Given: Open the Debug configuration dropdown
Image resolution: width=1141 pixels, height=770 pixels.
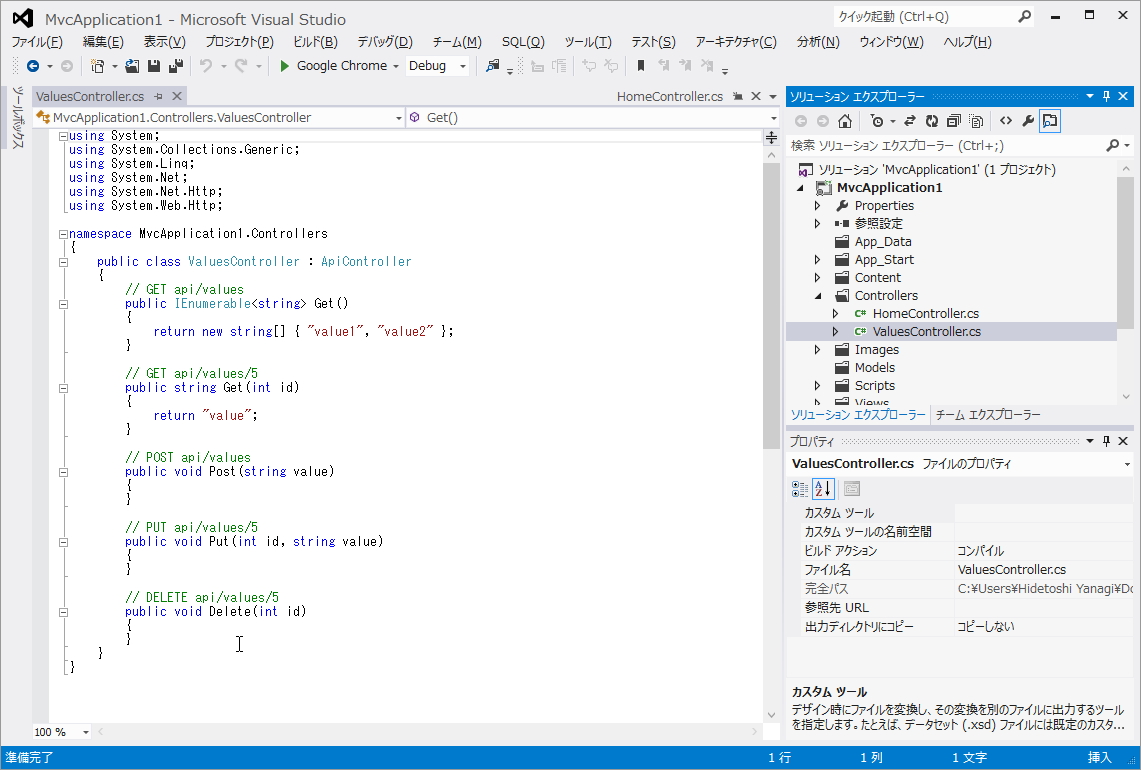Looking at the screenshot, I should pyautogui.click(x=462, y=66).
